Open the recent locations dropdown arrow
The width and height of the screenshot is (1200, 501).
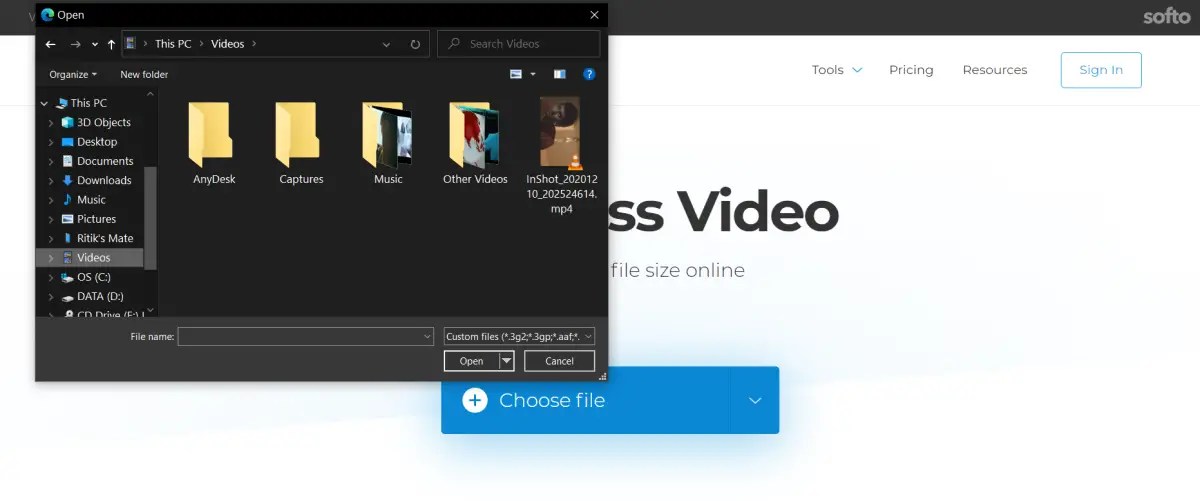coord(95,44)
